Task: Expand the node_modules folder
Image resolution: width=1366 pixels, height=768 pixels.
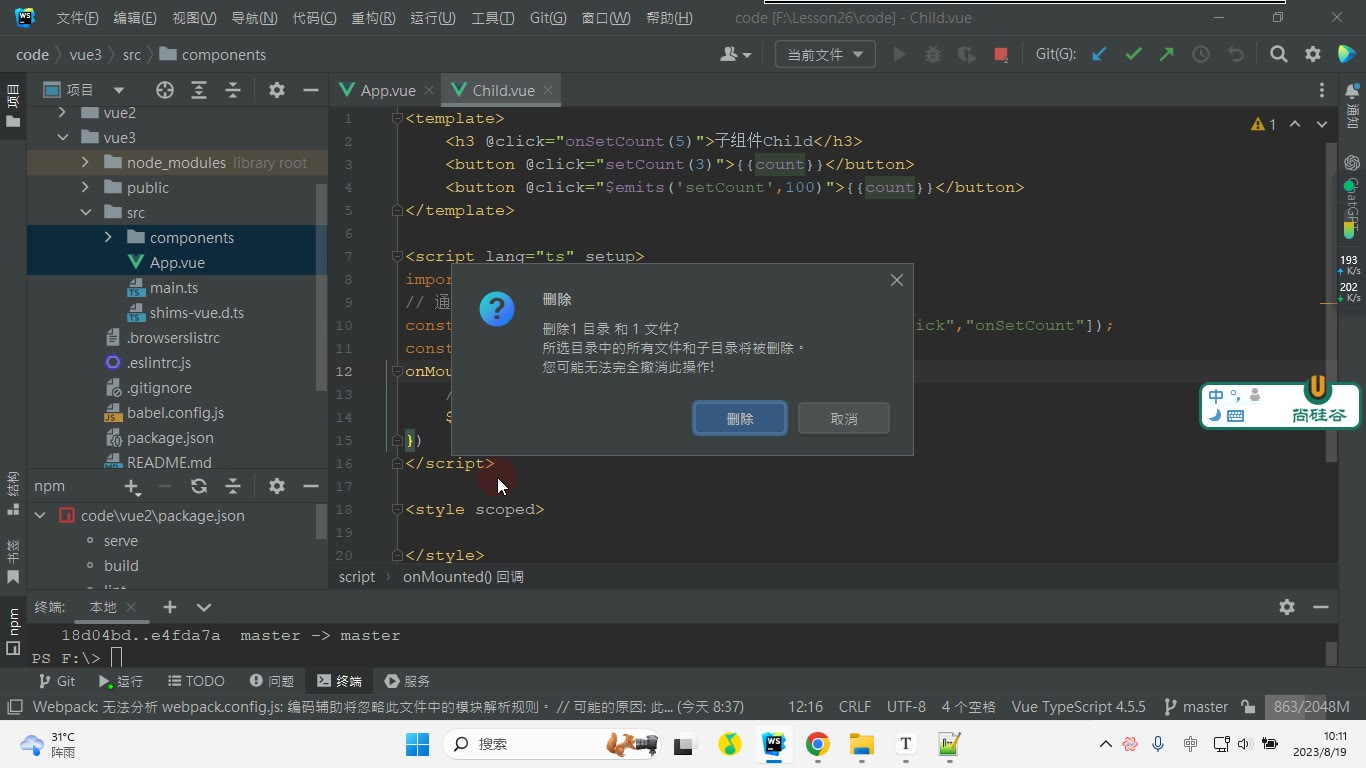Action: (x=85, y=163)
